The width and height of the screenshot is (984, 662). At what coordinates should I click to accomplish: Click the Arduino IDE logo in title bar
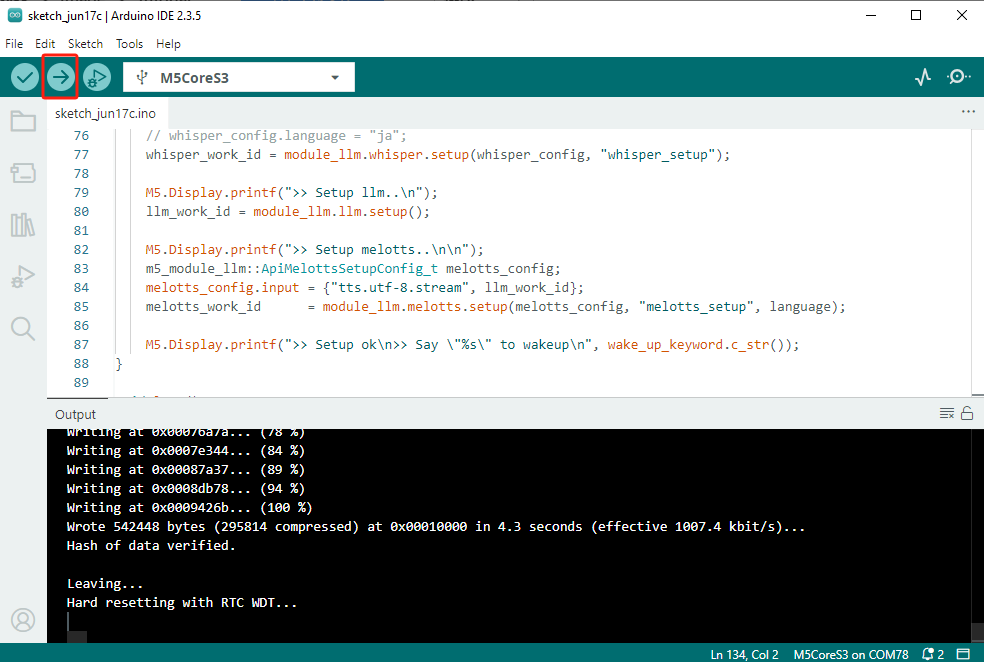(x=15, y=15)
